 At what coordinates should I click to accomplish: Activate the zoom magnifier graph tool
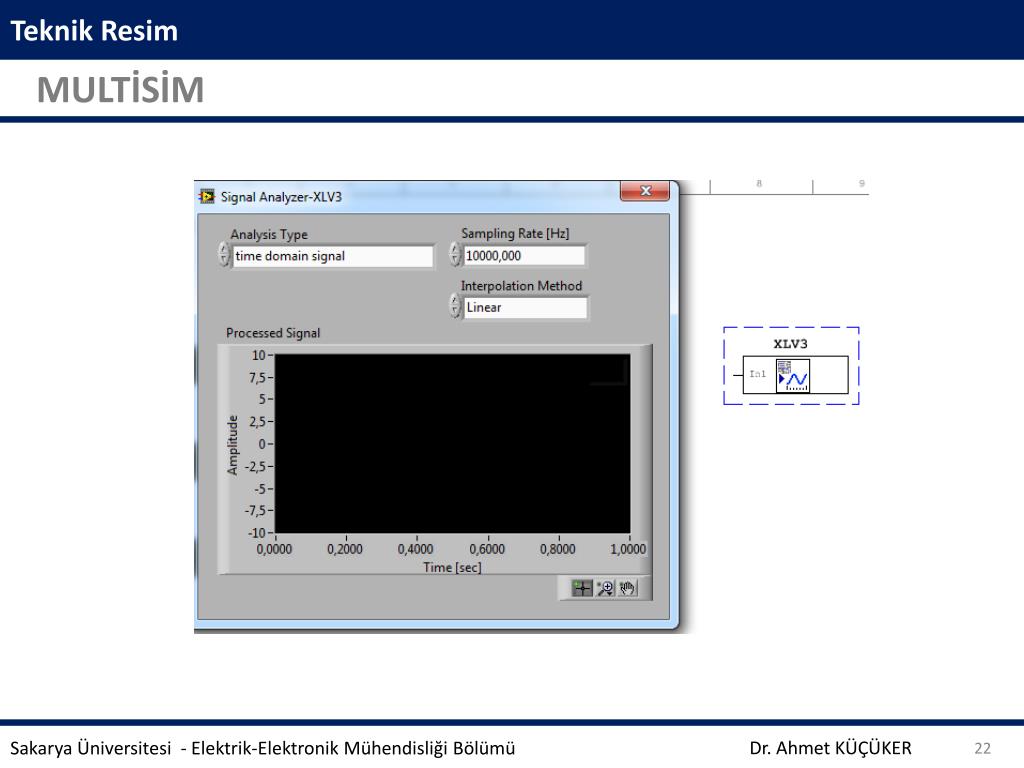(605, 588)
